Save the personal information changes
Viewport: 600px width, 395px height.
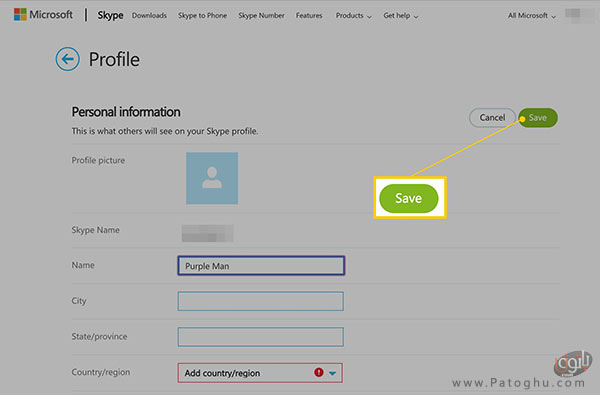coord(538,118)
